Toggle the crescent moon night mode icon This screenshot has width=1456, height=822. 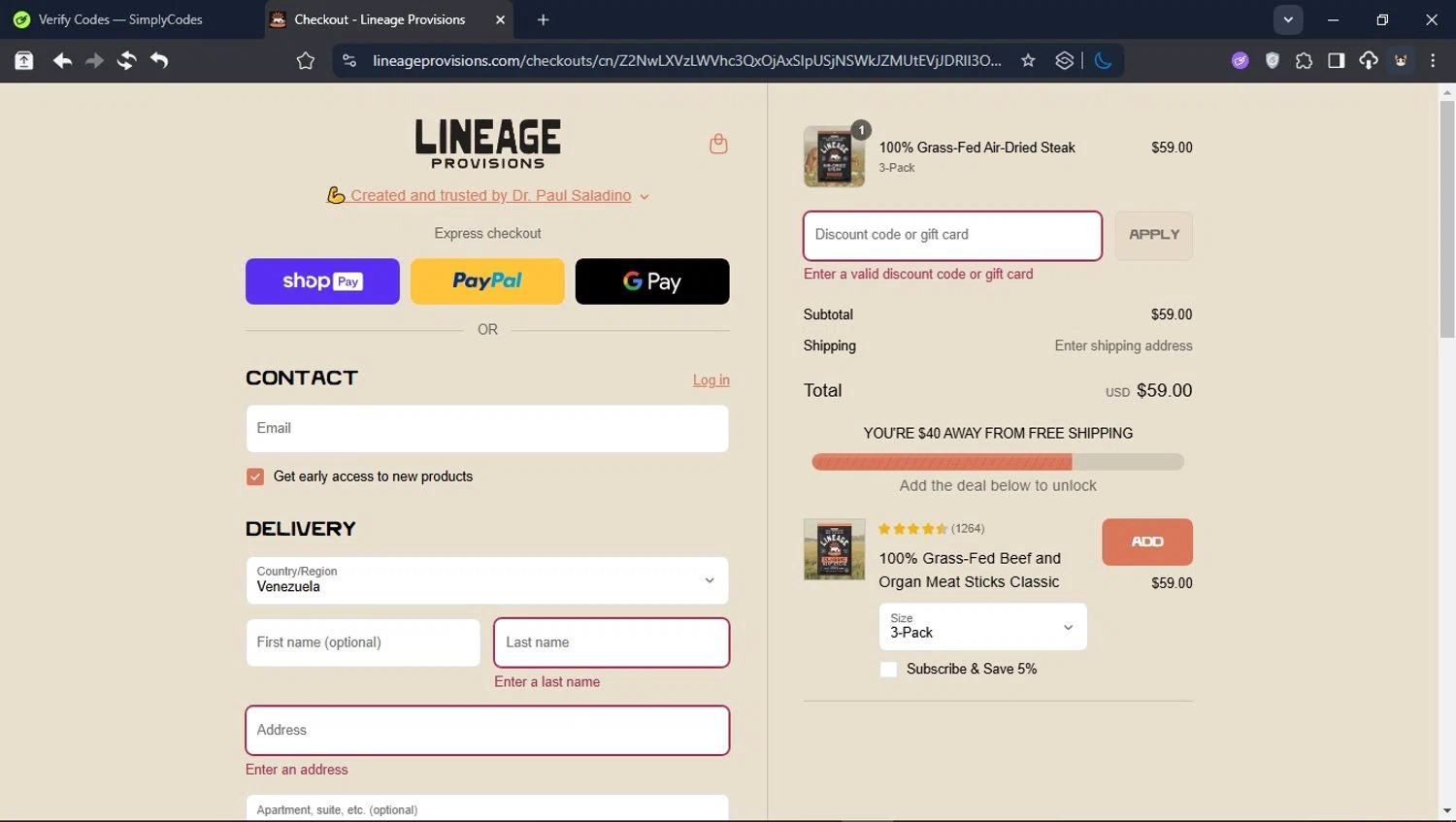click(x=1103, y=60)
